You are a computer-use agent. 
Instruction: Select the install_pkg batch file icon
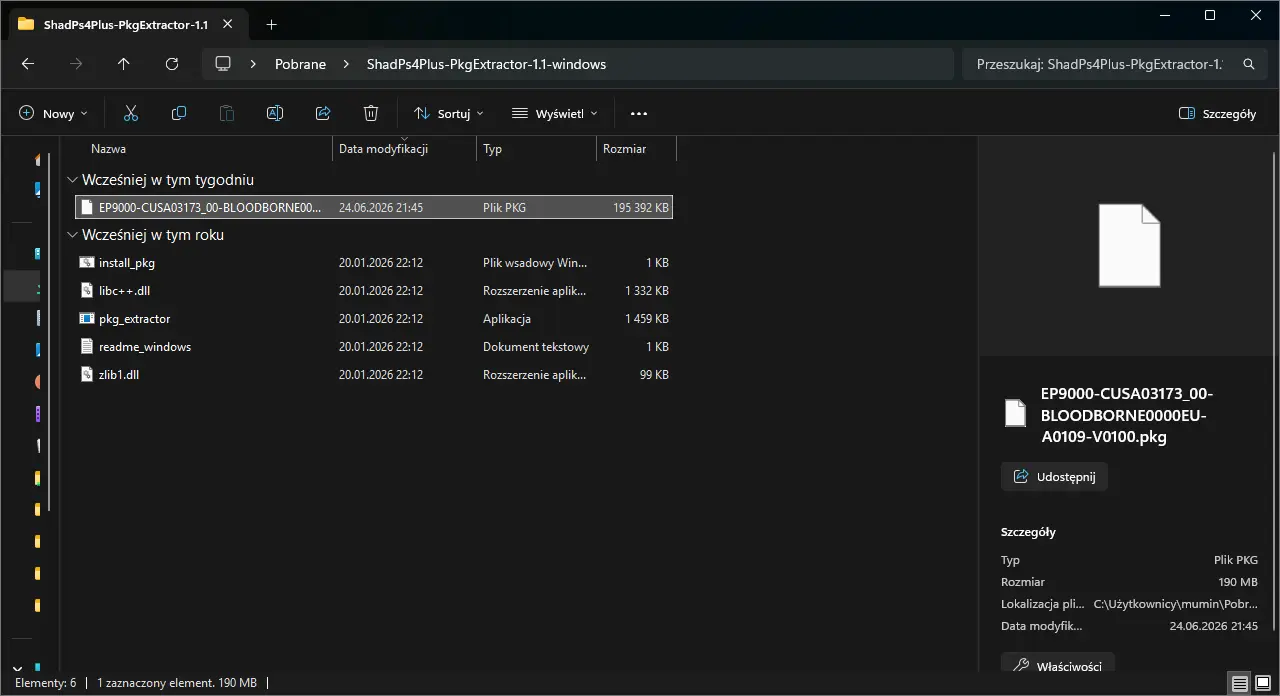pyautogui.click(x=87, y=263)
